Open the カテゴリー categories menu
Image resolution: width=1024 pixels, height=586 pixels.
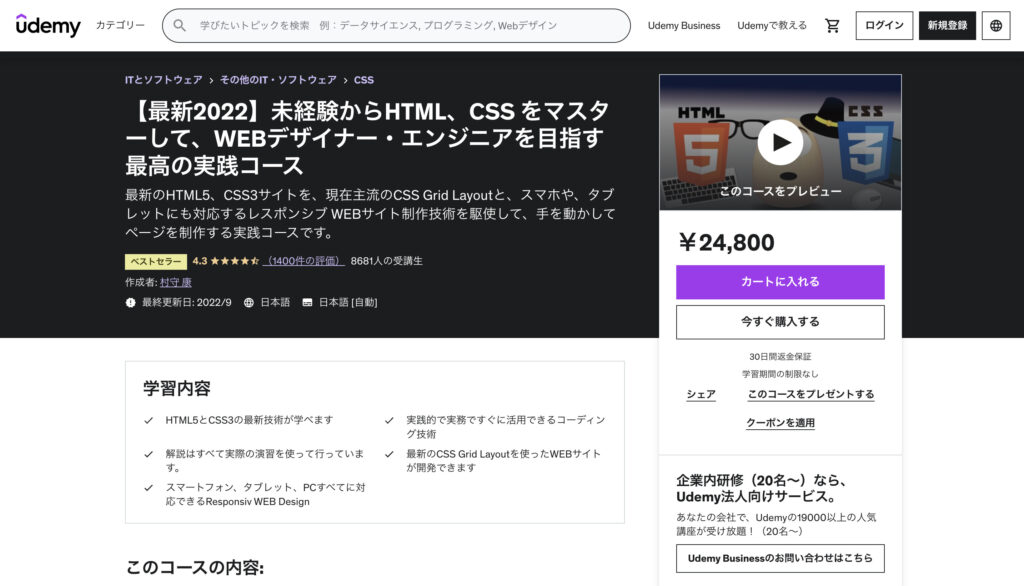(120, 25)
